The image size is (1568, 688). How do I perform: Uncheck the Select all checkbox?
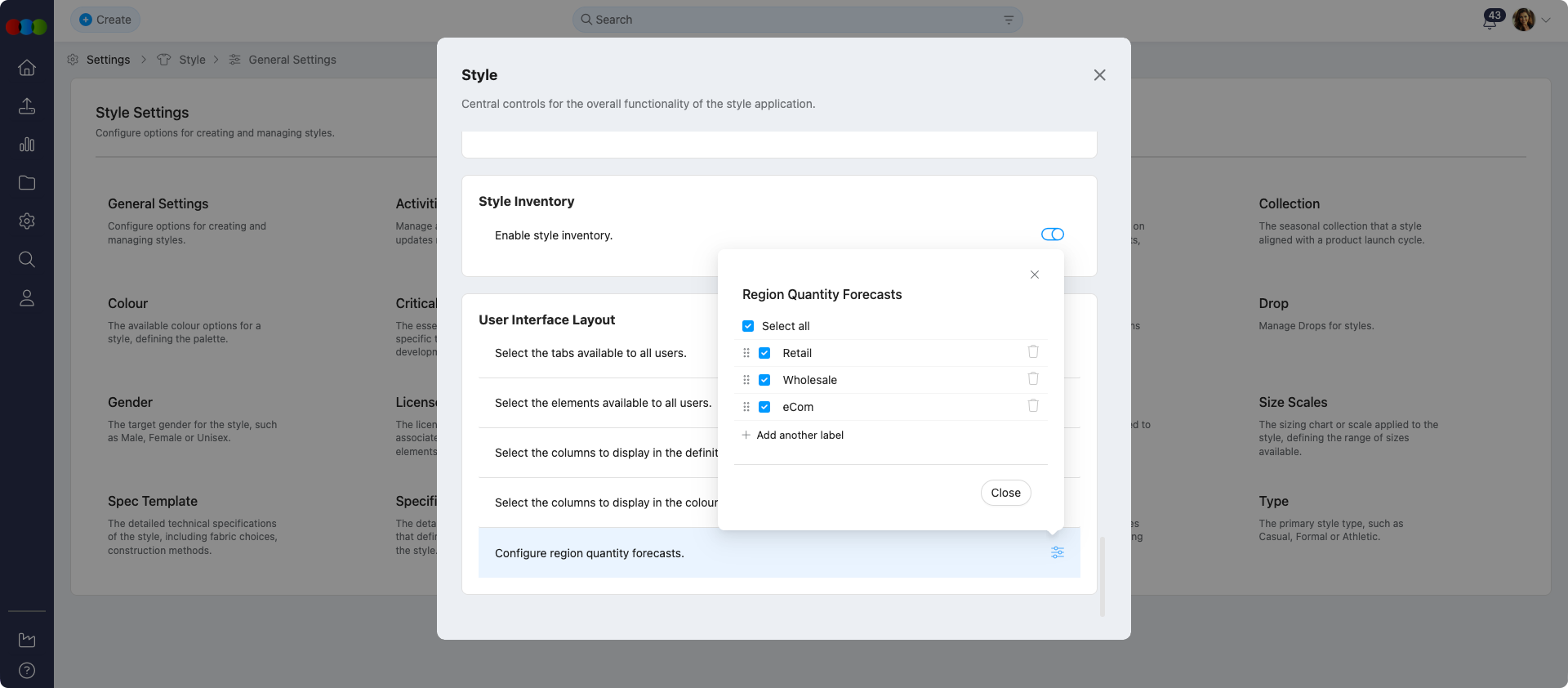click(748, 326)
